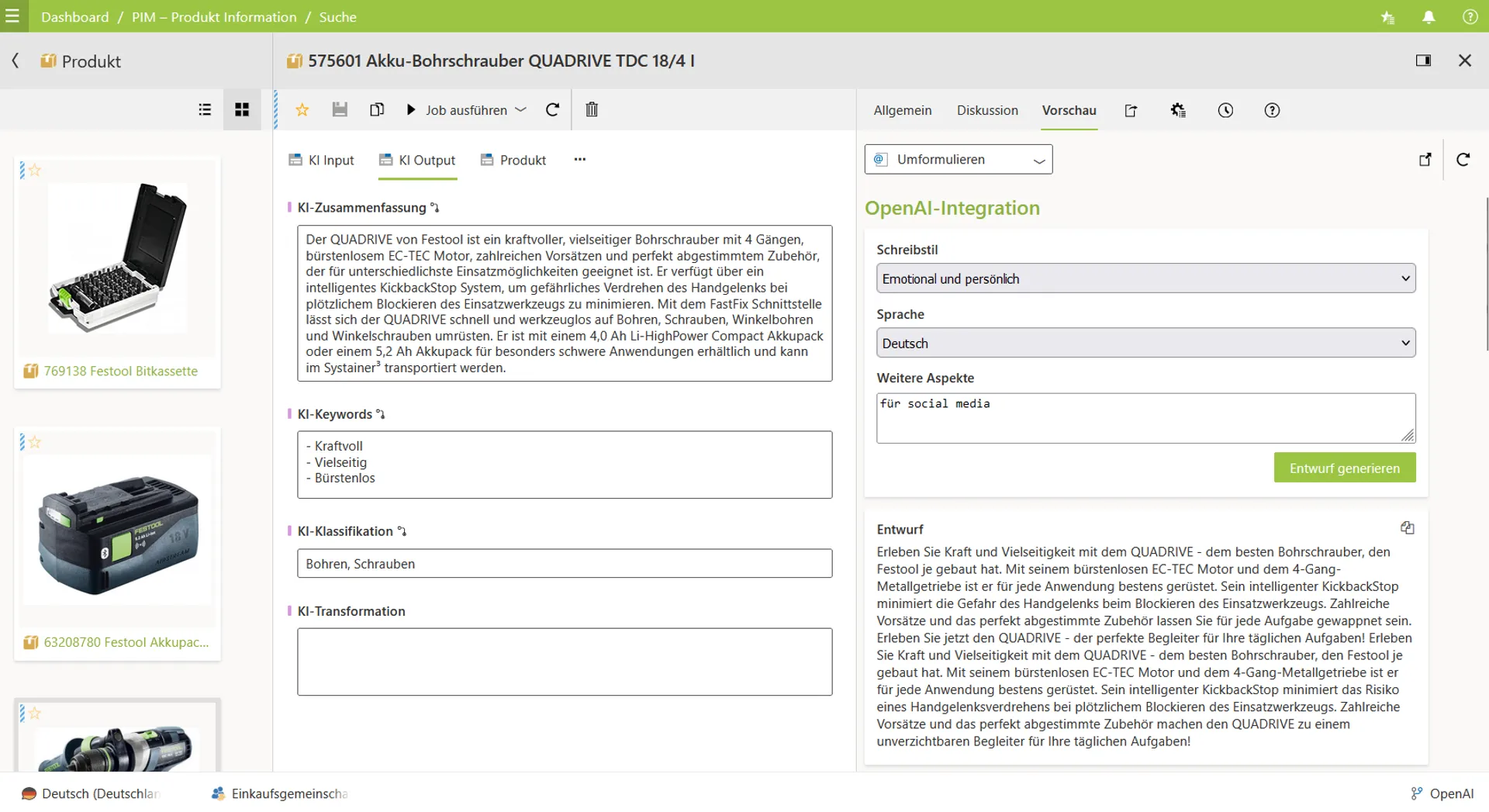This screenshot has height=812, width=1489.
Task: Open the hamburger main menu
Action: click(12, 16)
